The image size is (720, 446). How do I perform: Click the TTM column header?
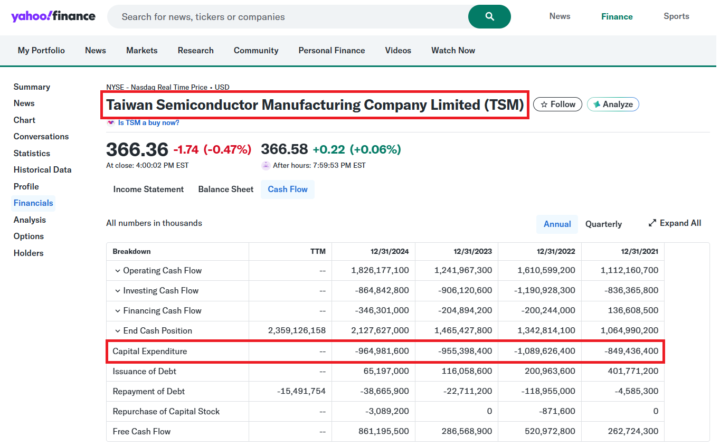318,252
